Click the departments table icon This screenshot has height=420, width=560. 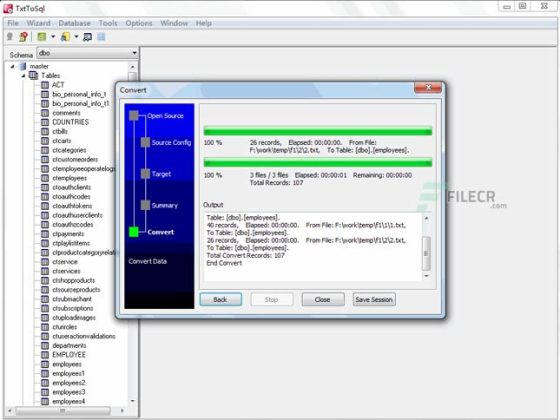click(x=45, y=345)
